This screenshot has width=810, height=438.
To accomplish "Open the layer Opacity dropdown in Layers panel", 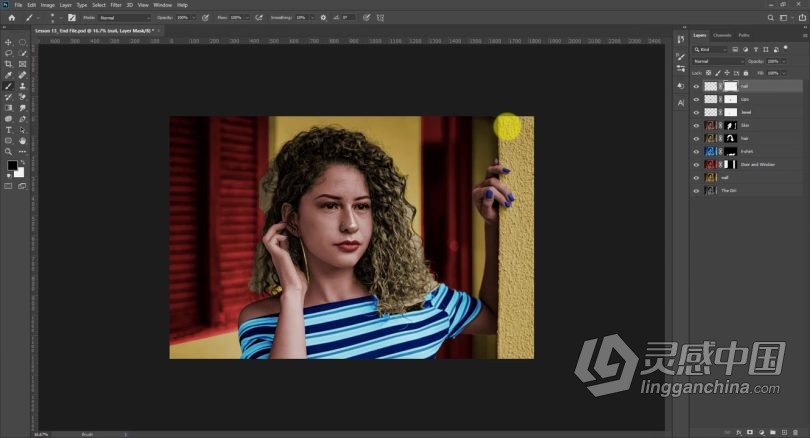I will [x=784, y=61].
